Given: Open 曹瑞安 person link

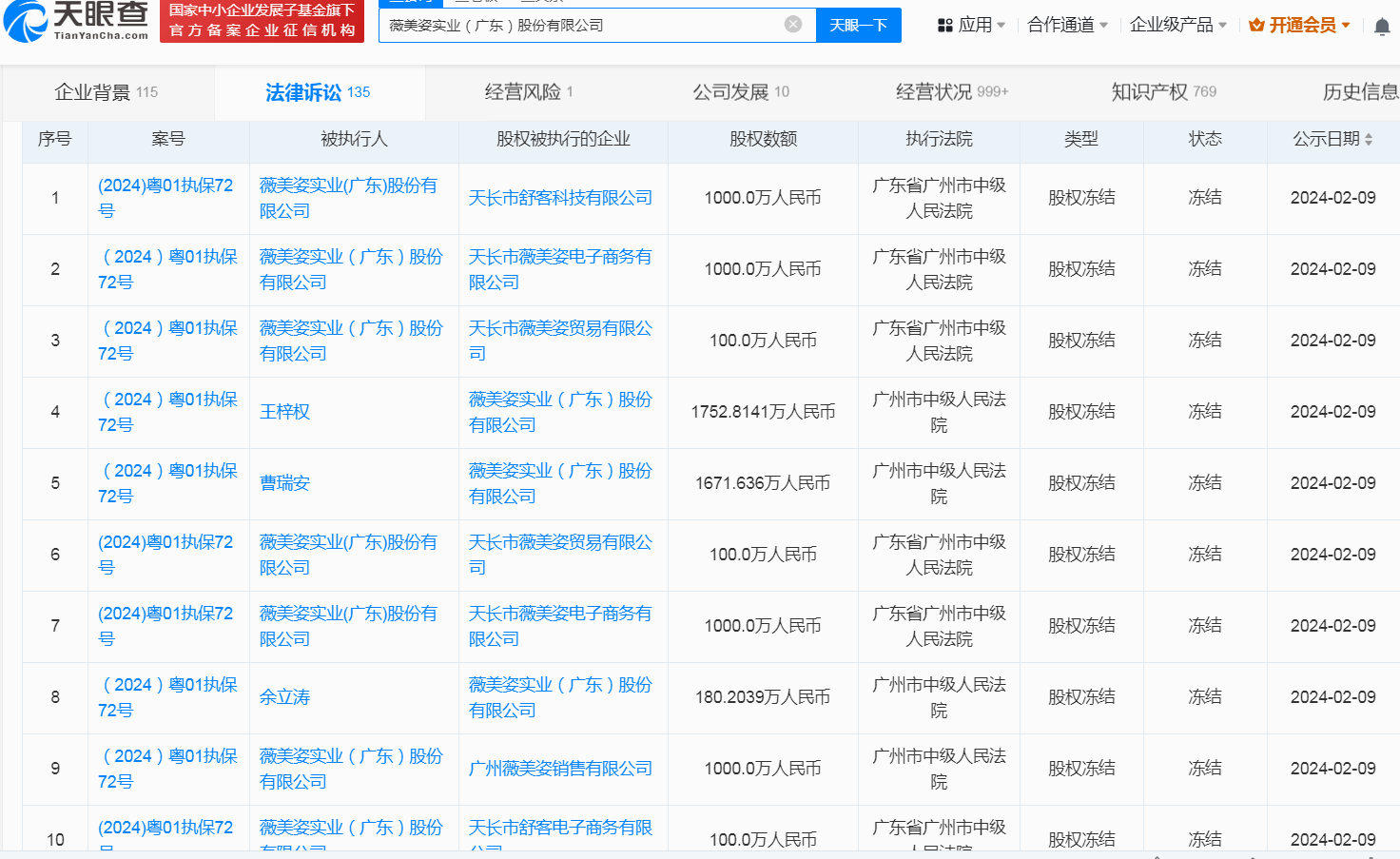Looking at the screenshot, I should pos(285,483).
